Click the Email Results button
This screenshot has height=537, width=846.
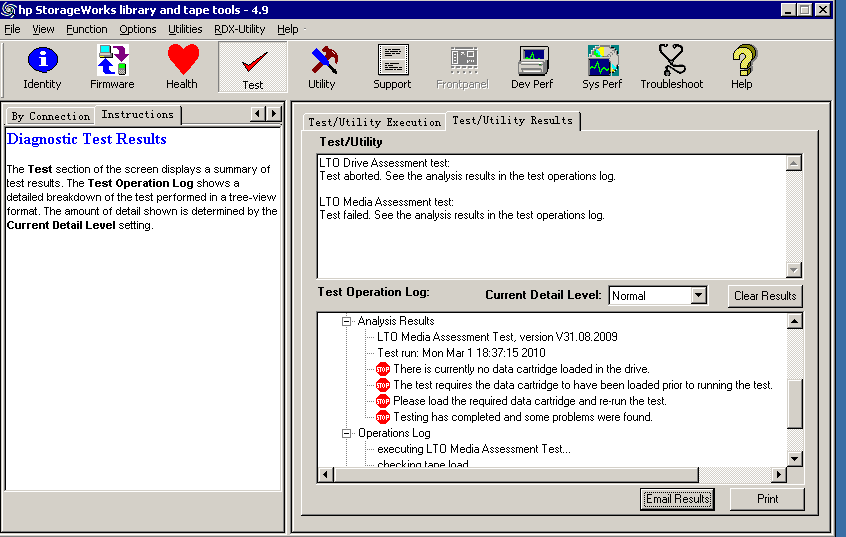tap(677, 499)
